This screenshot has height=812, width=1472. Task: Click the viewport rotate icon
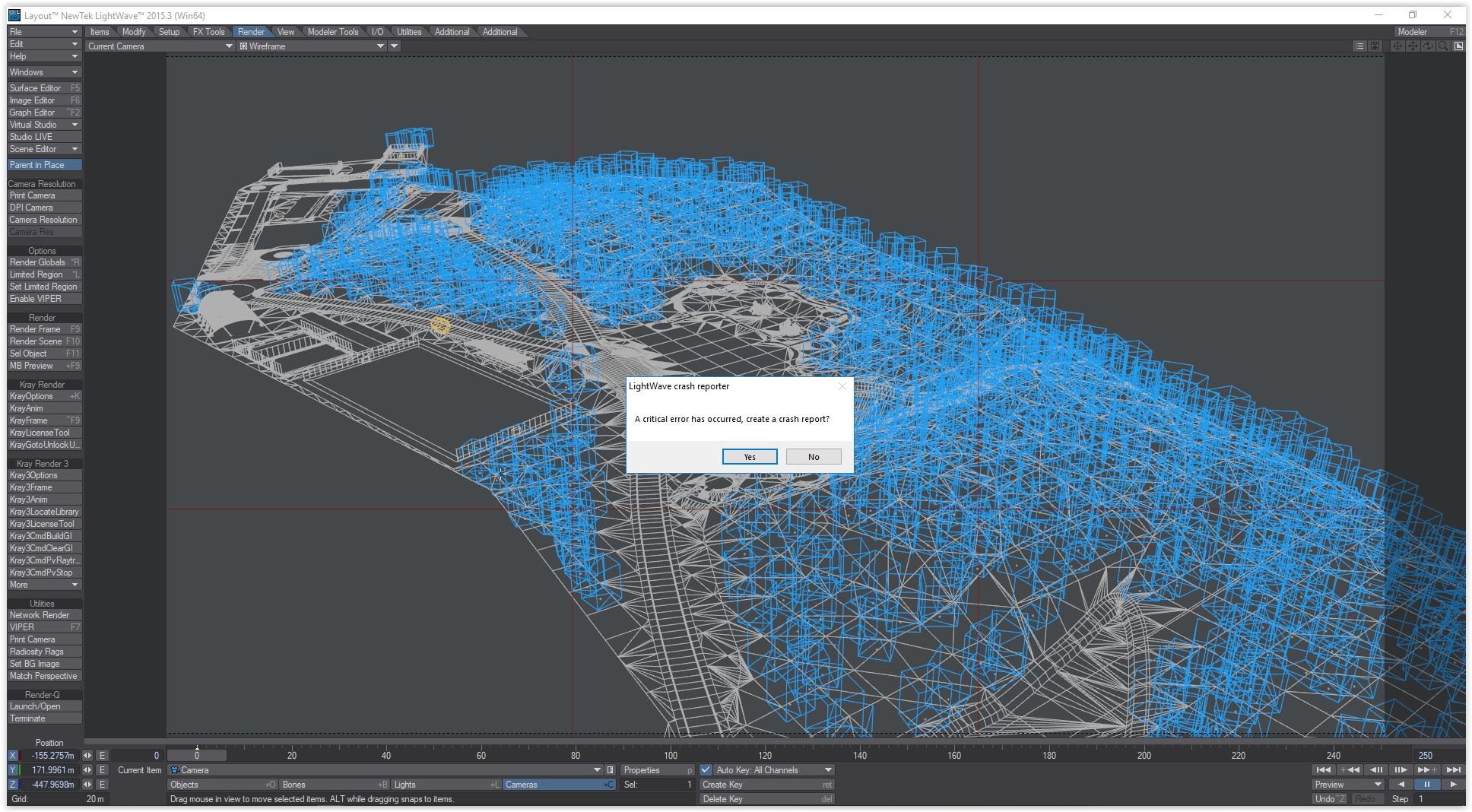(x=1428, y=46)
